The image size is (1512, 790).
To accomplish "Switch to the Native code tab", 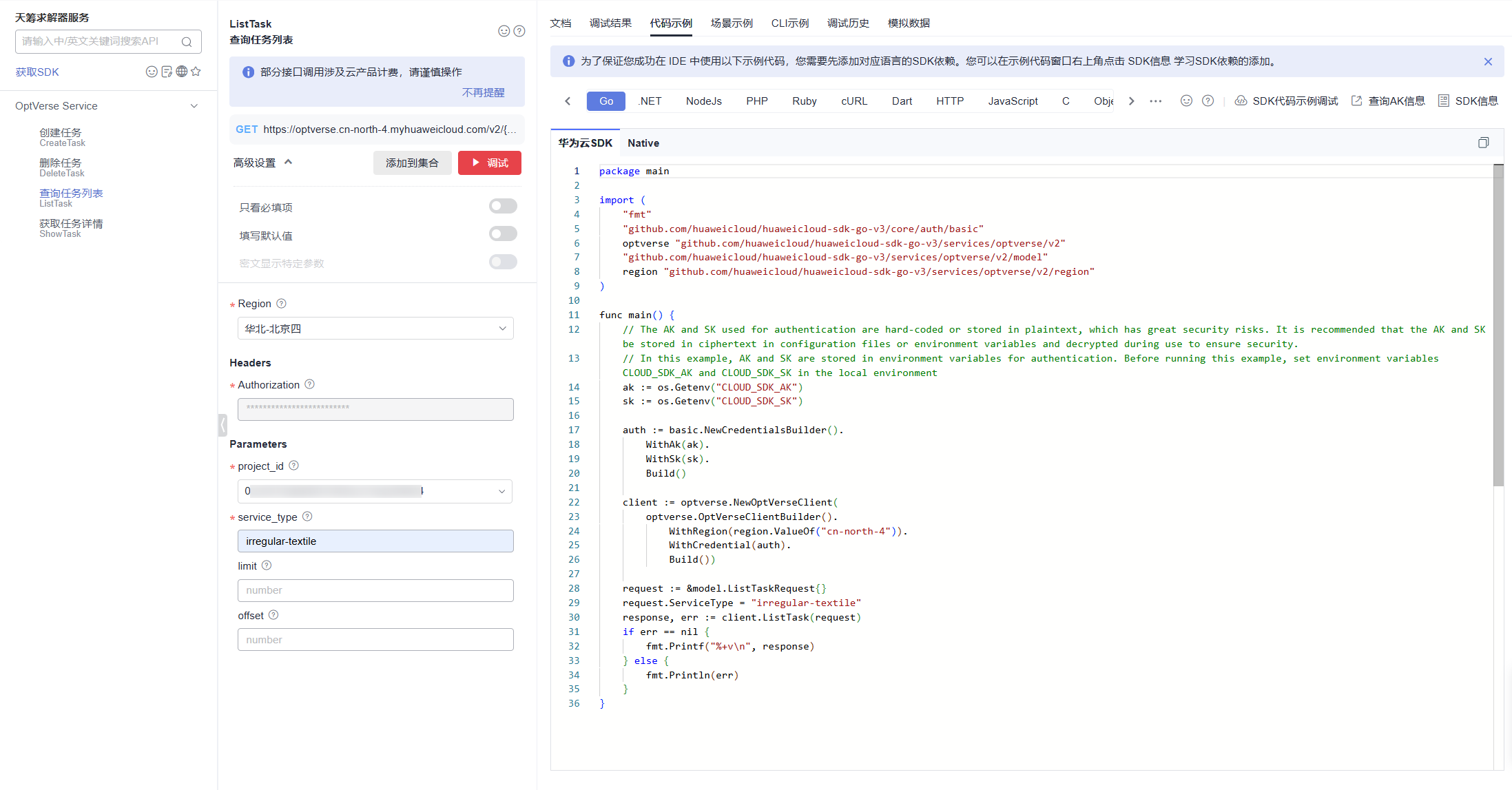I will [x=643, y=143].
